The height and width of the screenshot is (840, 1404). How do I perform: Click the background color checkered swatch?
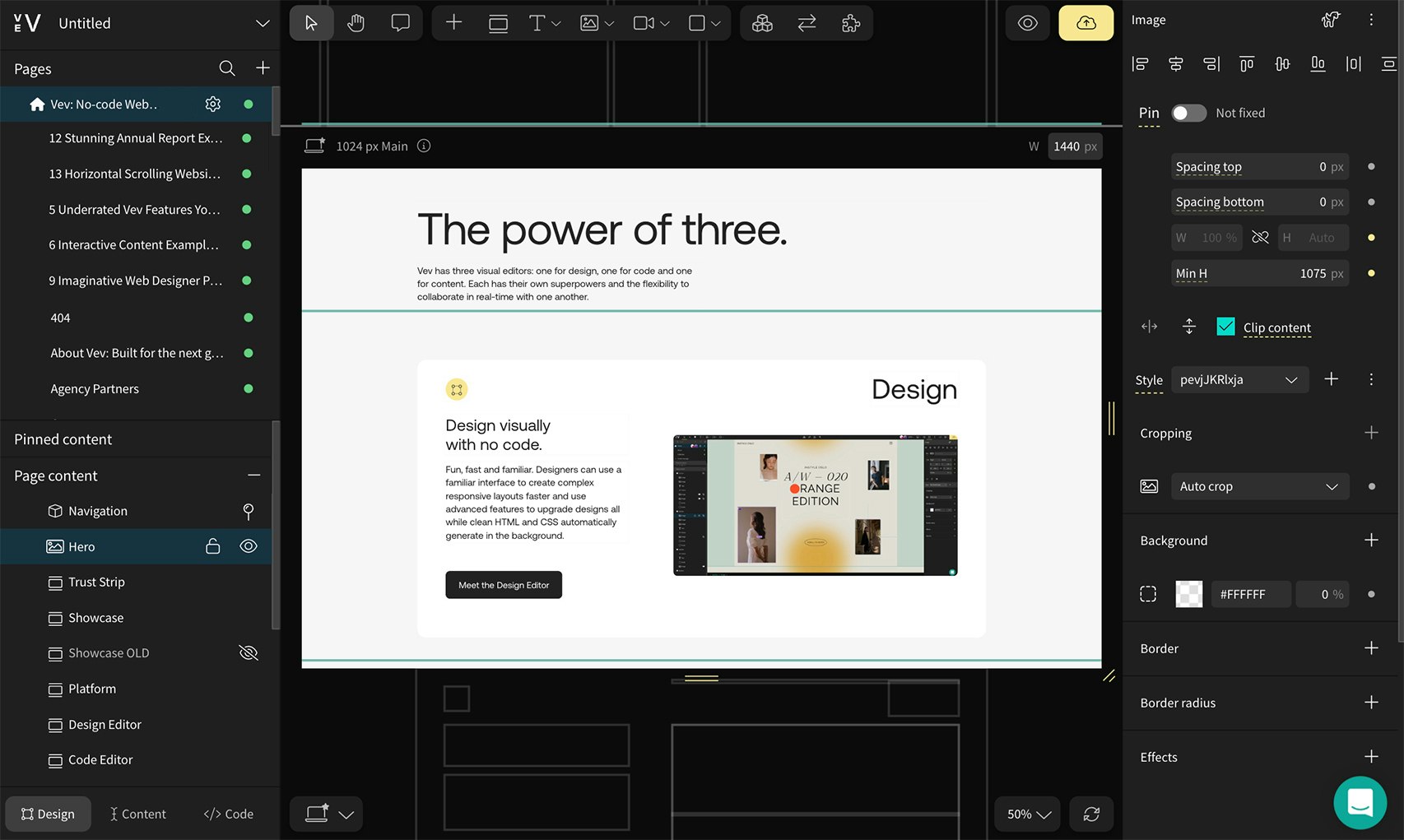[1188, 594]
